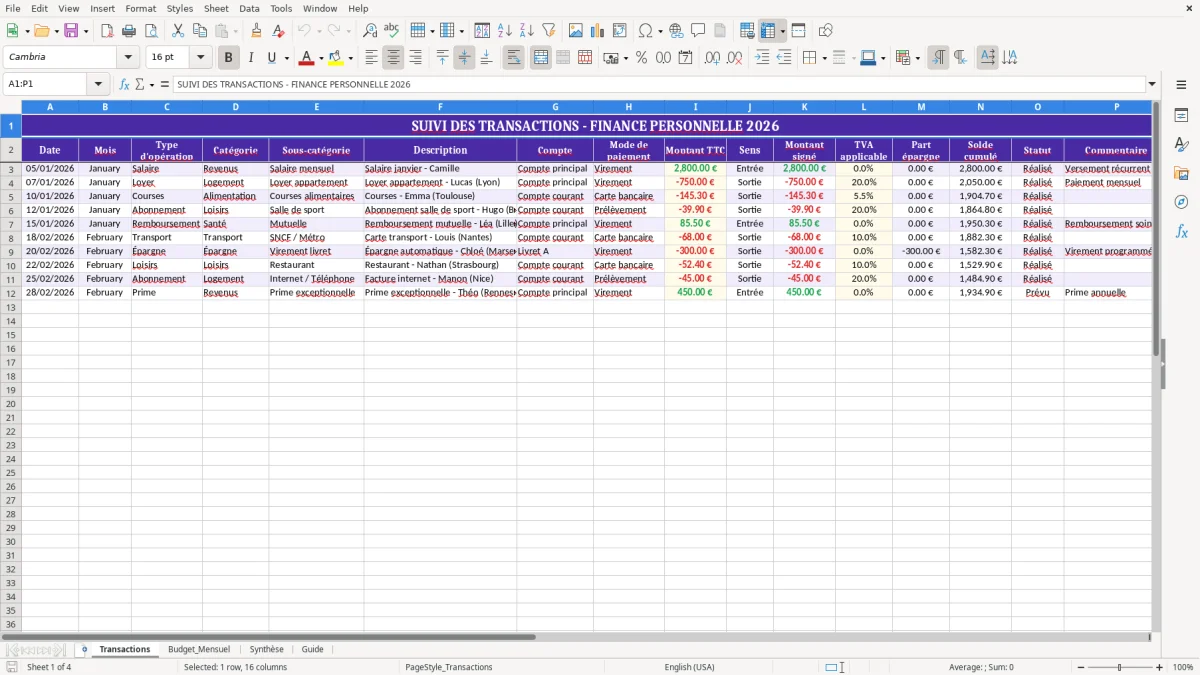The width and height of the screenshot is (1200, 675).
Task: Open background color dropdown arrow
Action: [x=350, y=58]
